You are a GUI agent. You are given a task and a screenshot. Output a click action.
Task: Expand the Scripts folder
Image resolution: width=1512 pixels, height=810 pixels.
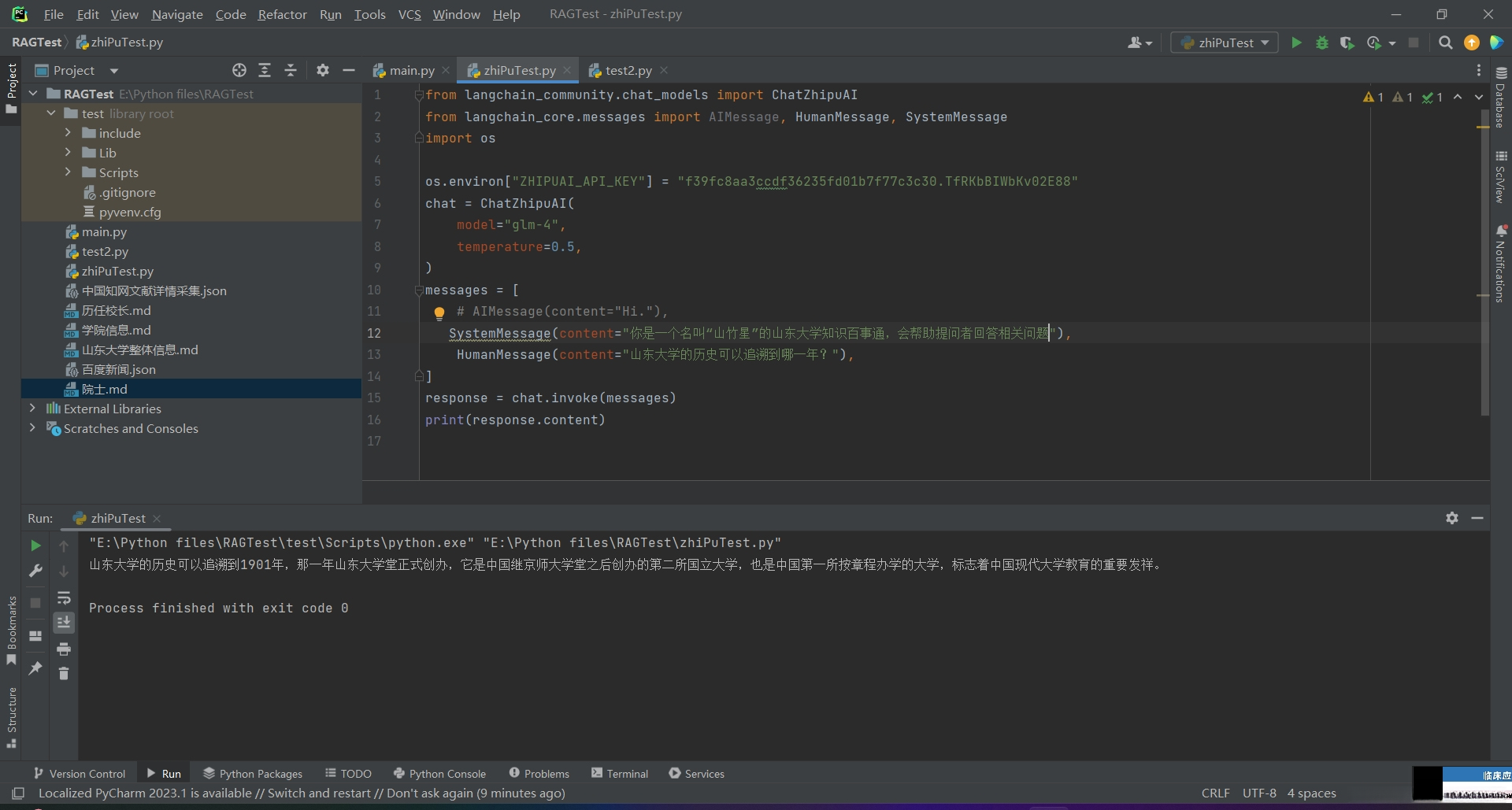68,172
